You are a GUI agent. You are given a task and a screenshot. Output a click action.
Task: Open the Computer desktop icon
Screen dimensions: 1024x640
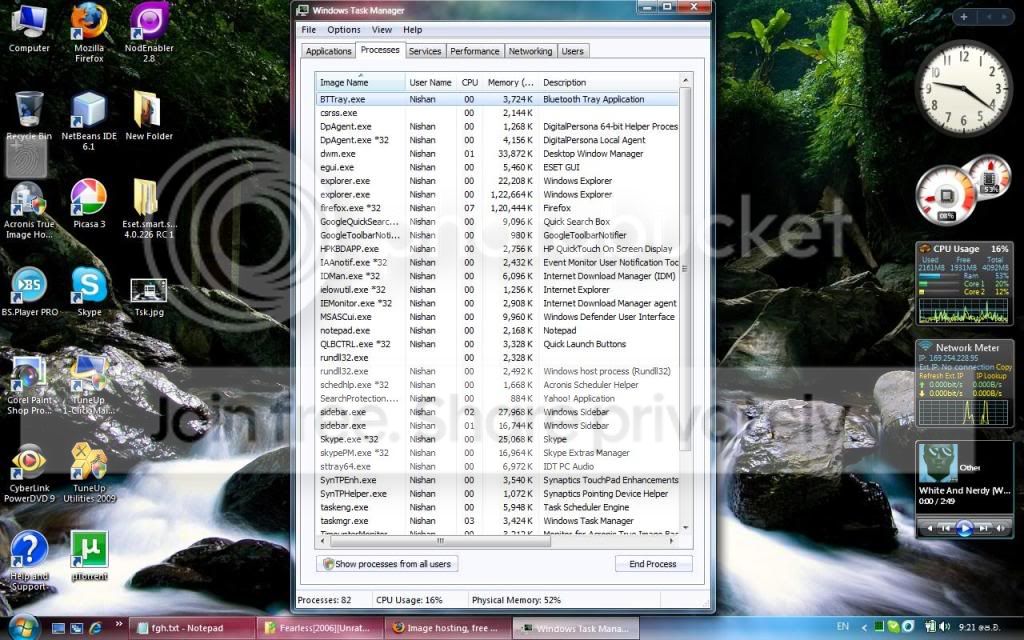pos(29,29)
